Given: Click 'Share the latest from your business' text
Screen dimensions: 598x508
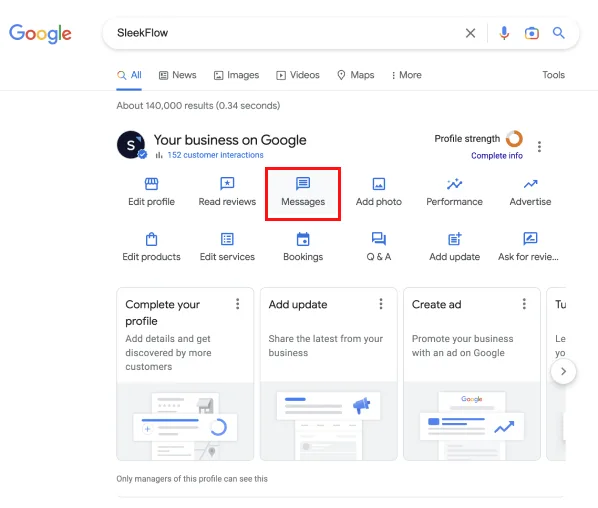Looking at the screenshot, I should 325,346.
